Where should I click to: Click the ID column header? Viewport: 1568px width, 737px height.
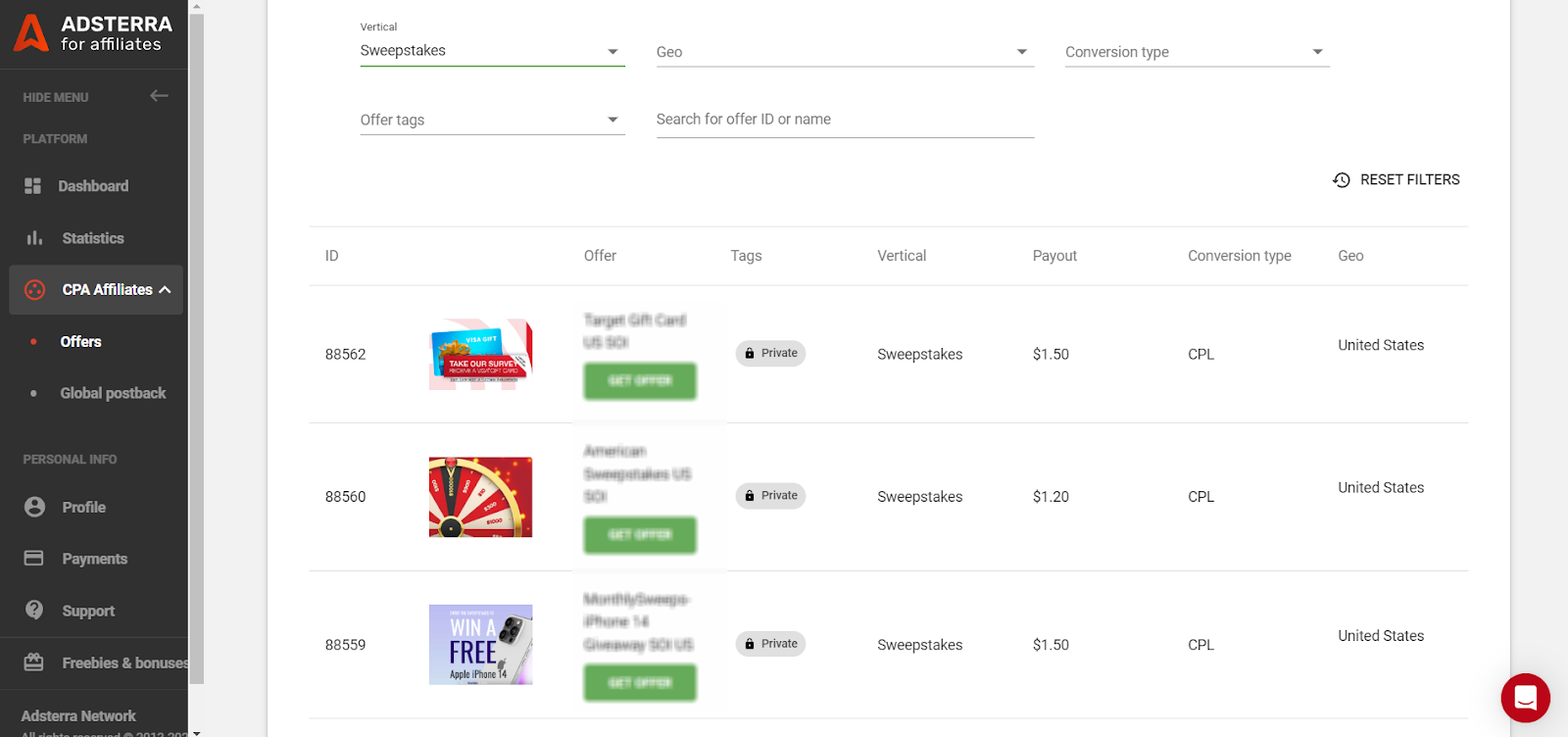[x=331, y=256]
